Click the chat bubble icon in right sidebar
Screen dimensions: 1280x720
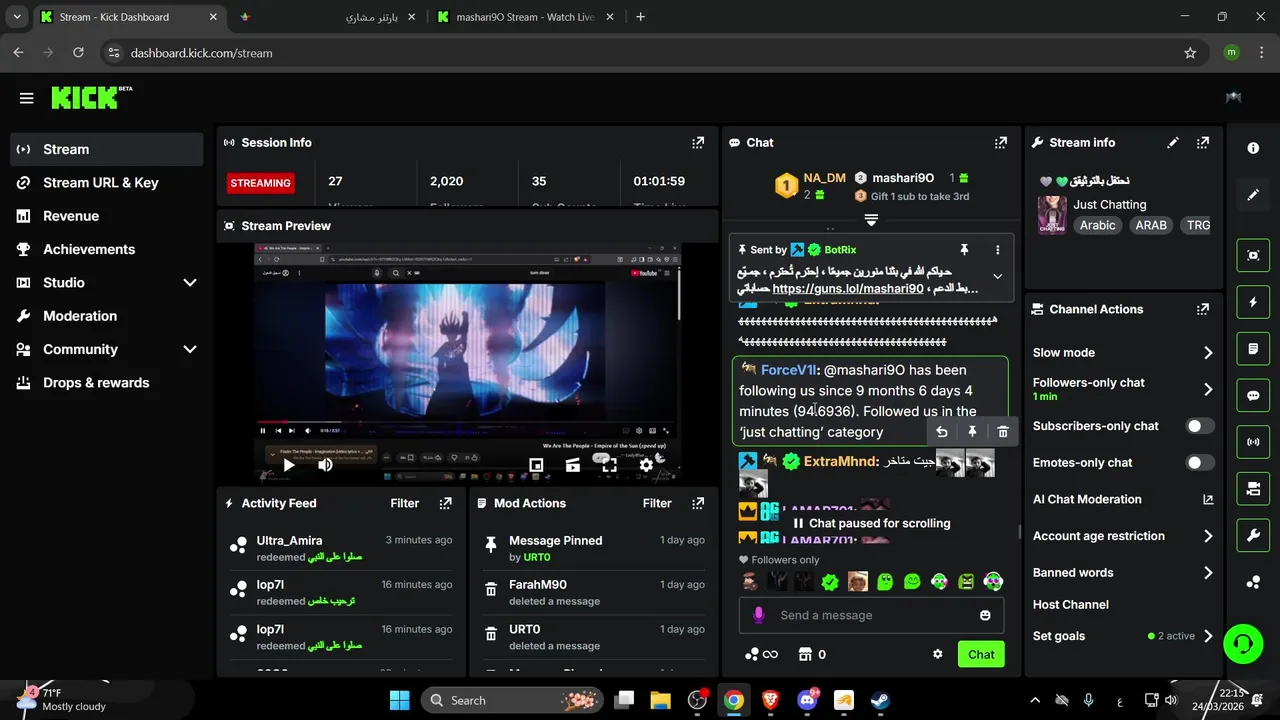click(x=1253, y=395)
